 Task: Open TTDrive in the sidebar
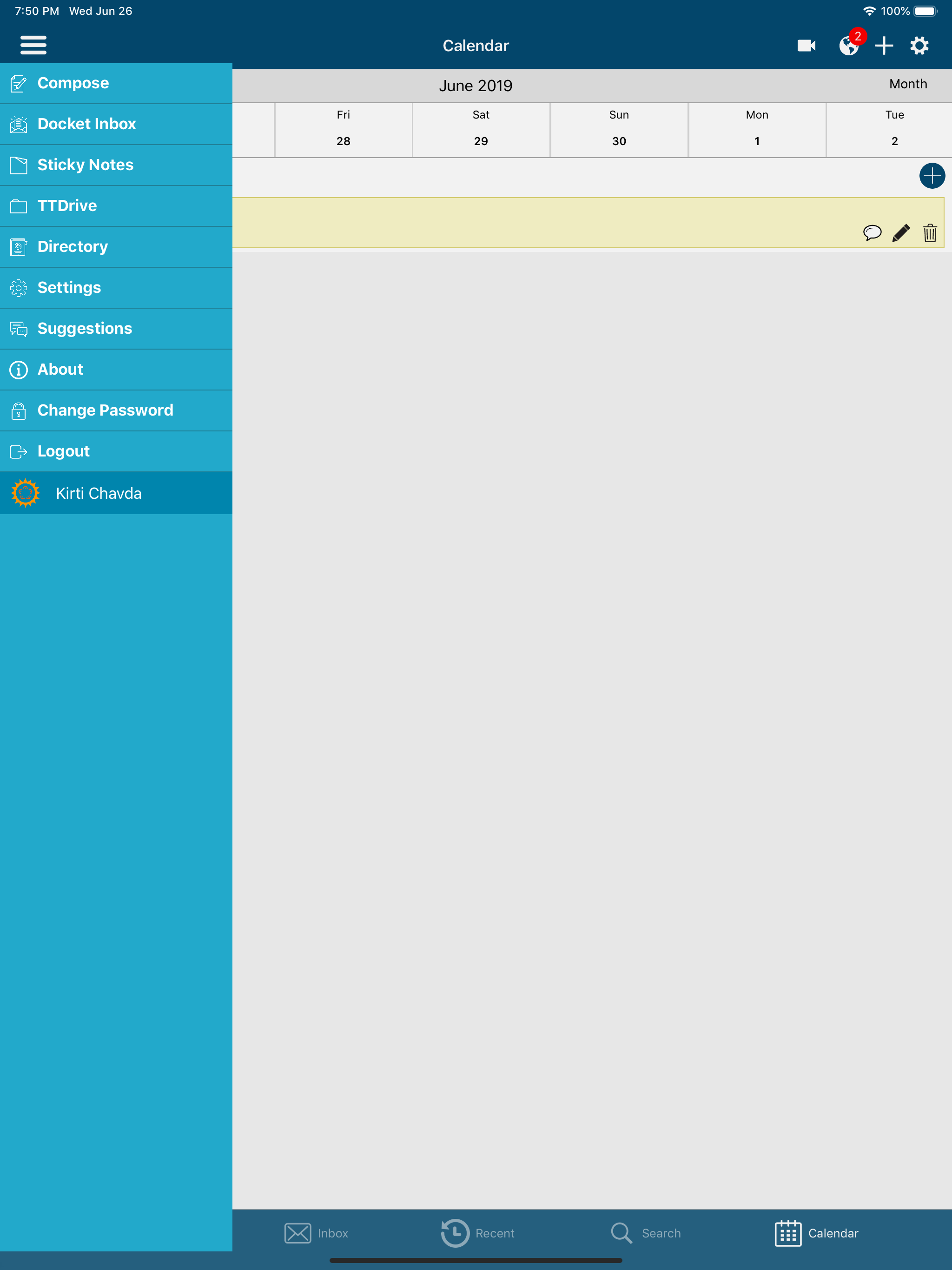(116, 206)
